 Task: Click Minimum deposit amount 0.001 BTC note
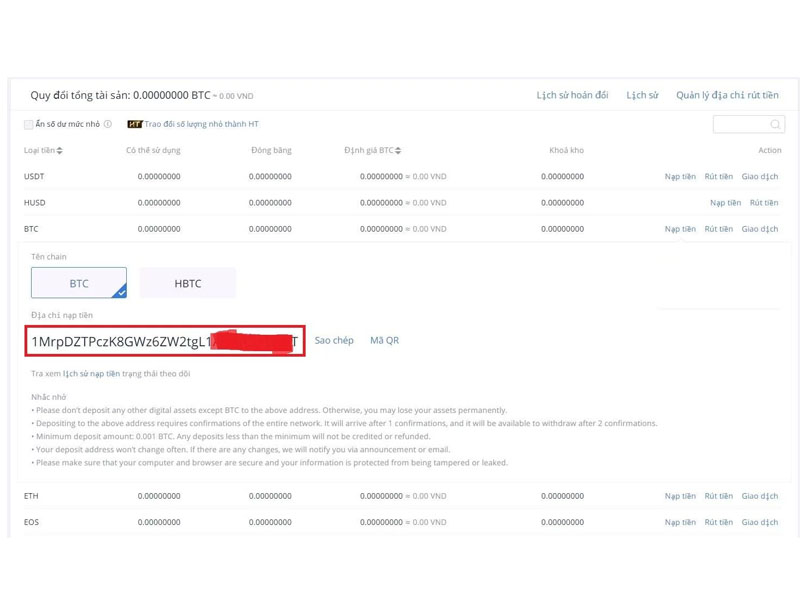pos(233,437)
